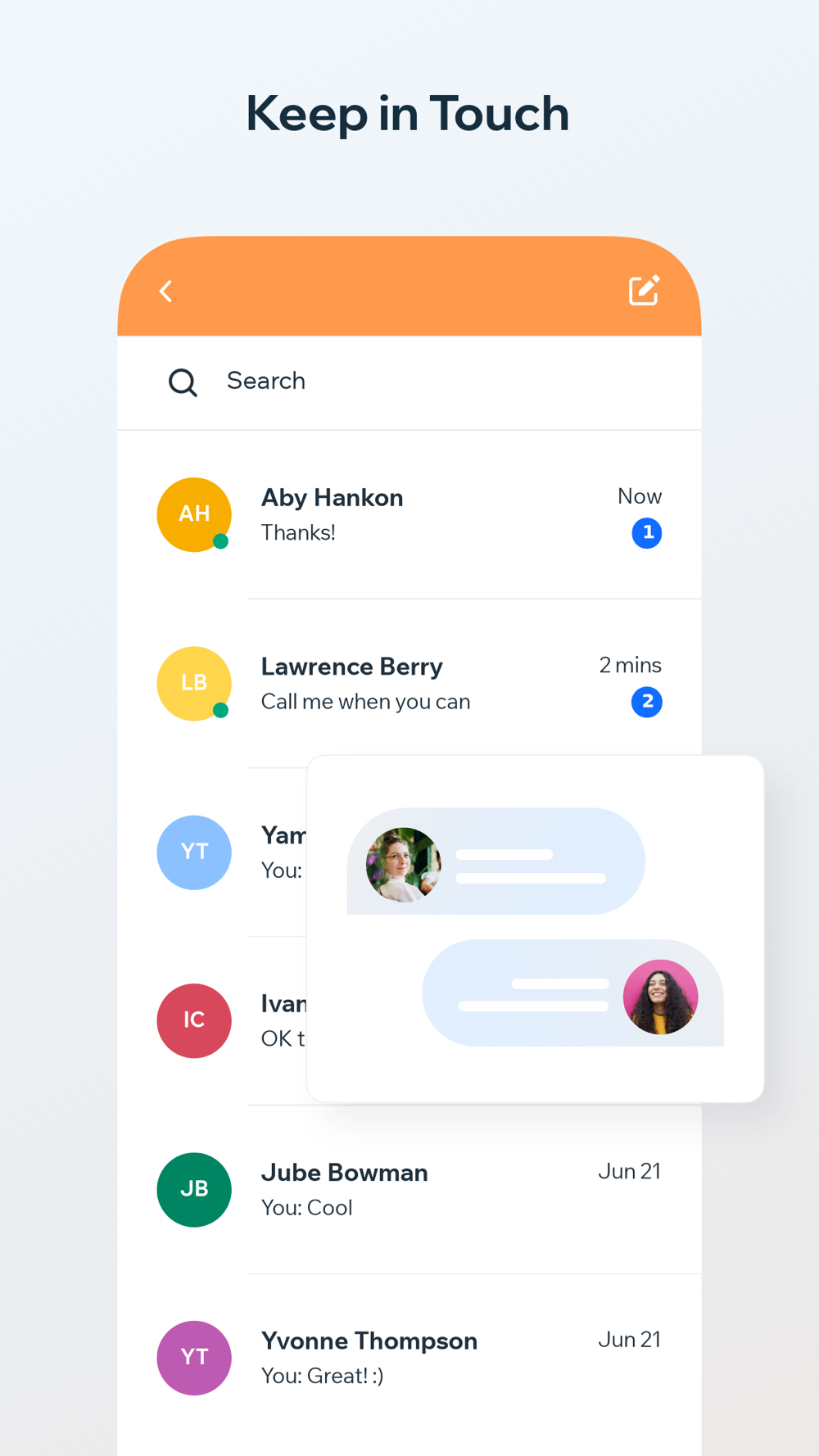
Task: Select the woman with glasses profile photo
Action: pos(403,865)
